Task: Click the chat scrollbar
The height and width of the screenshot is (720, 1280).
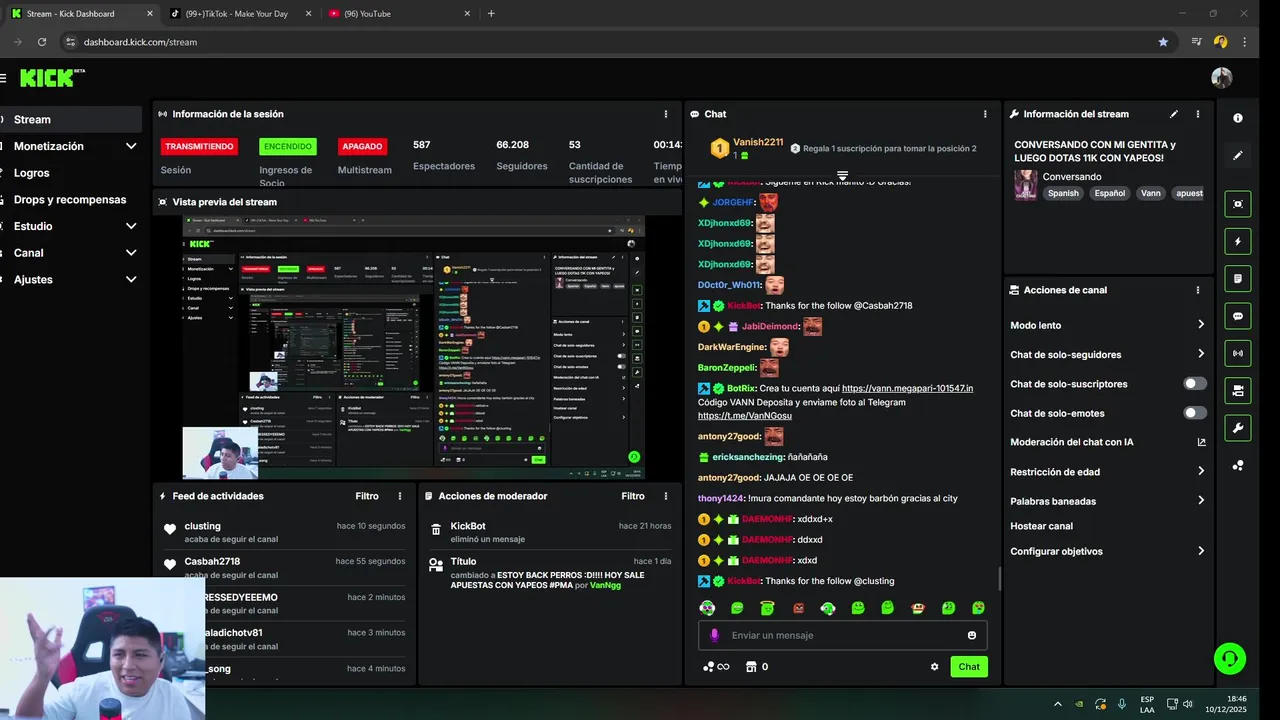Action: point(999,579)
